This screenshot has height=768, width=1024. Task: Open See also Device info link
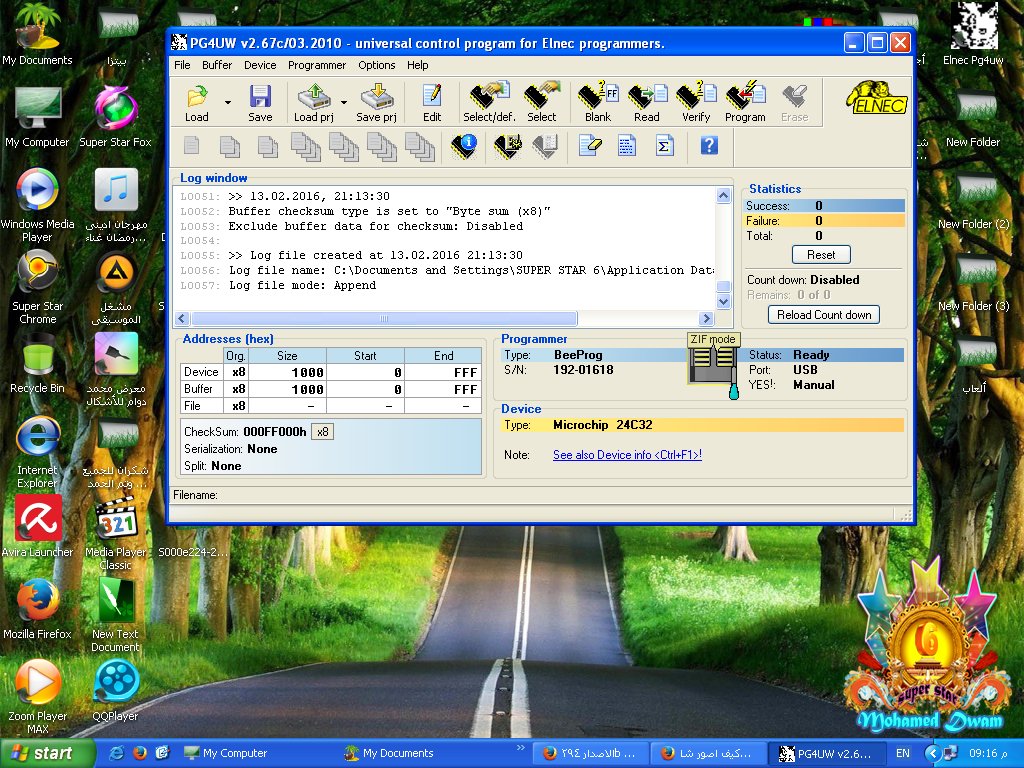point(628,455)
